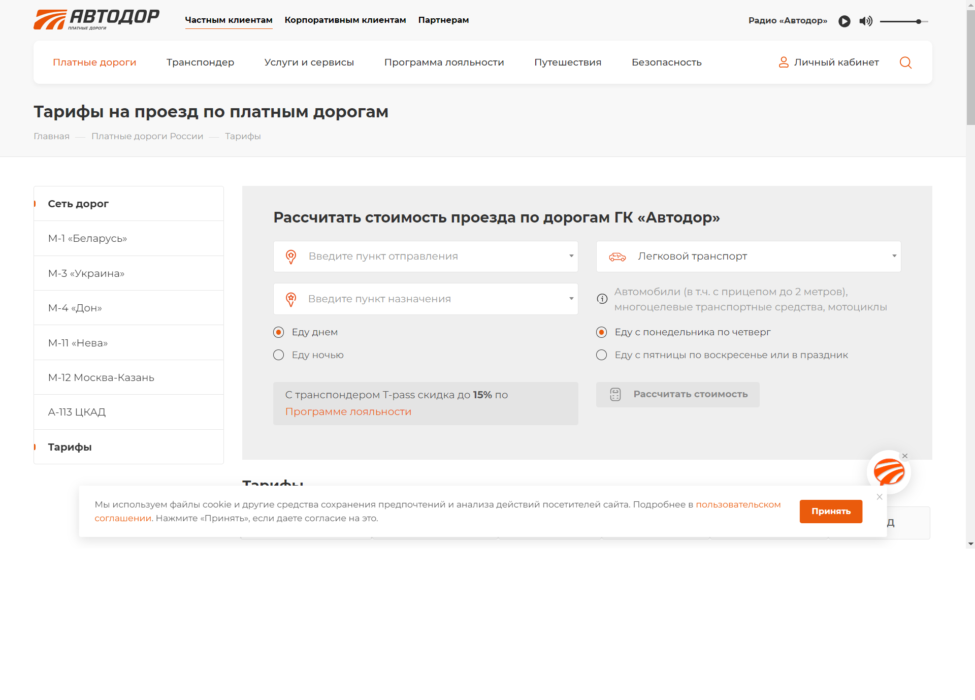Select «Тарифы» in the roads sidebar

[71, 446]
